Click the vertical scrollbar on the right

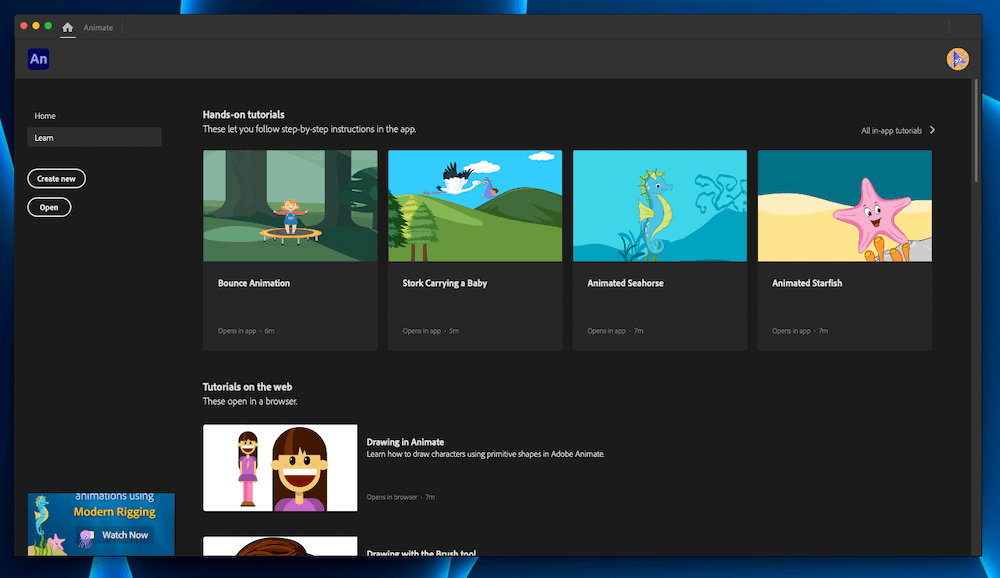pos(976,131)
